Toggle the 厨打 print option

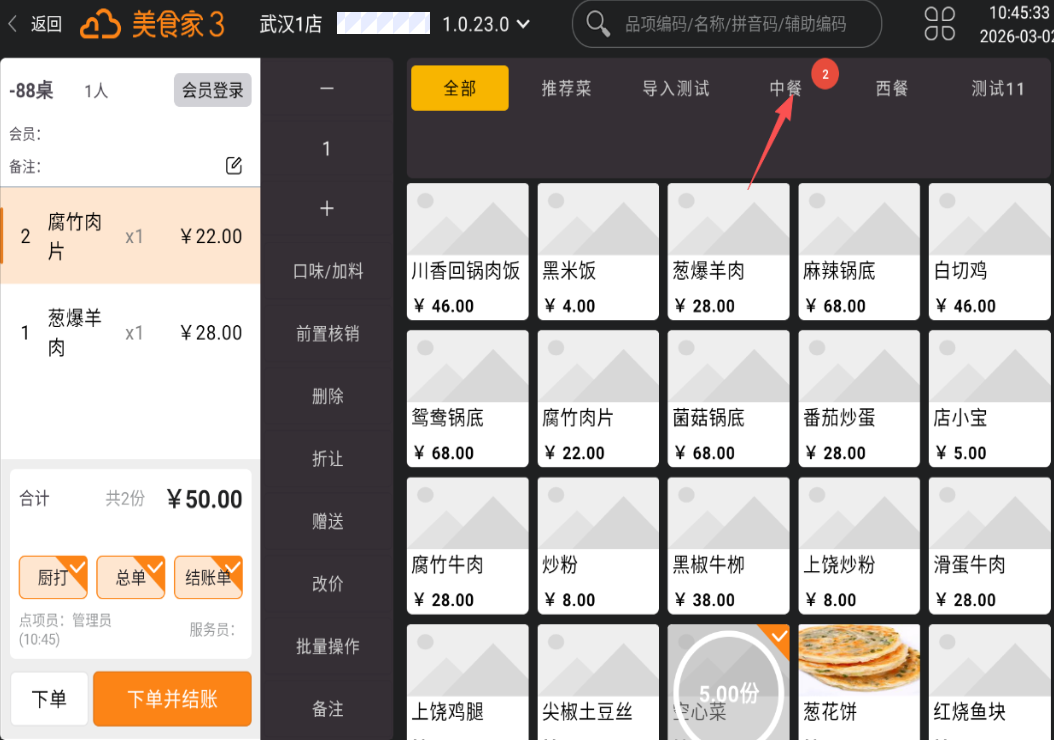(53, 577)
